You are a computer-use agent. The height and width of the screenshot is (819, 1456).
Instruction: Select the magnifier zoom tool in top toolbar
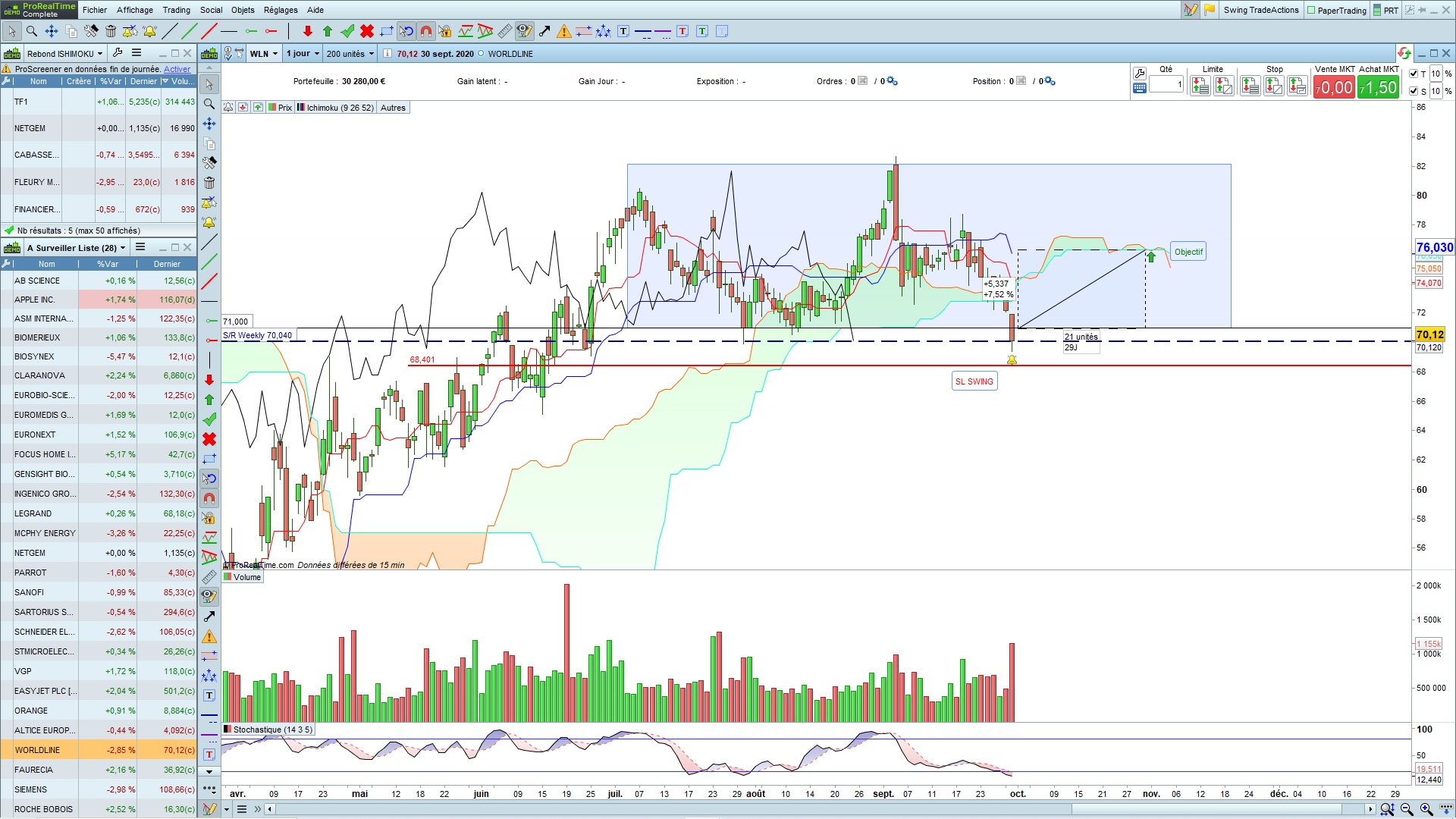tap(32, 31)
